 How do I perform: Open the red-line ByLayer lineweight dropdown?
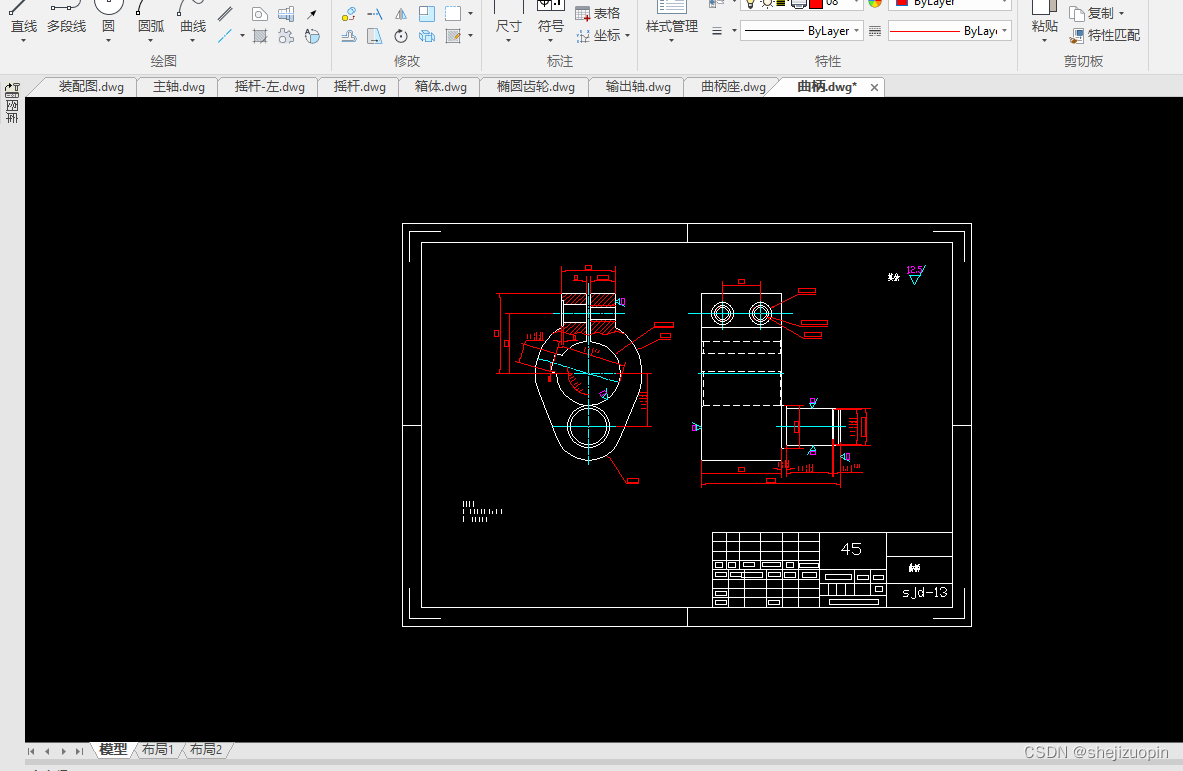click(949, 31)
